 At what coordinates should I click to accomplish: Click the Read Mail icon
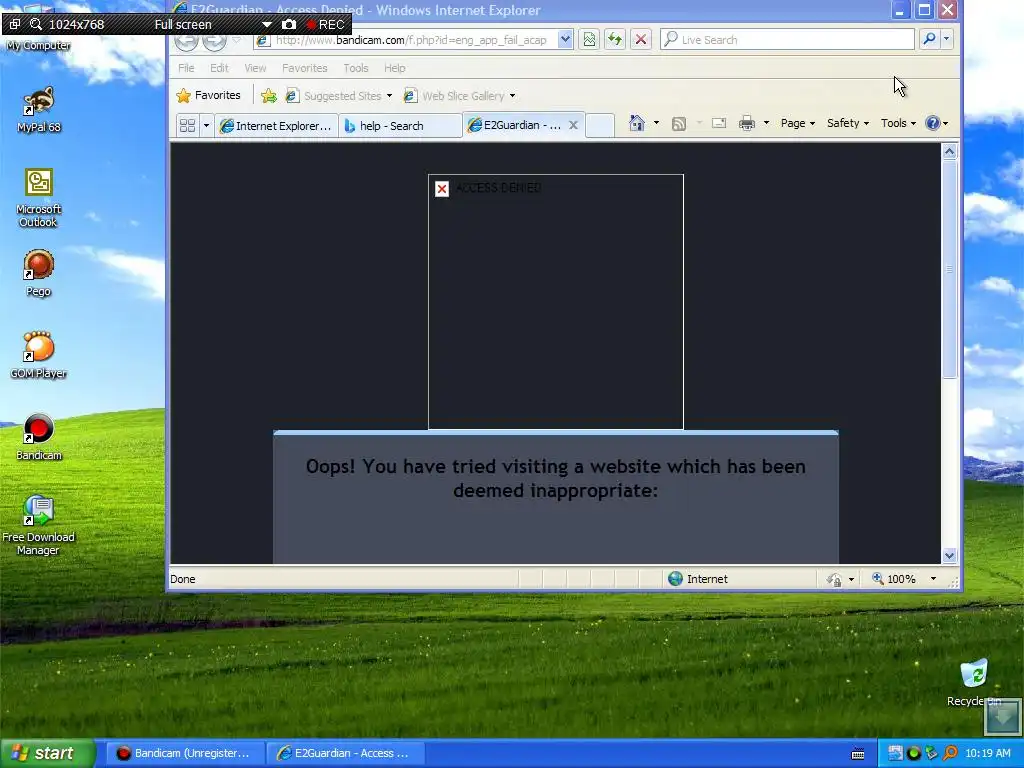point(719,123)
